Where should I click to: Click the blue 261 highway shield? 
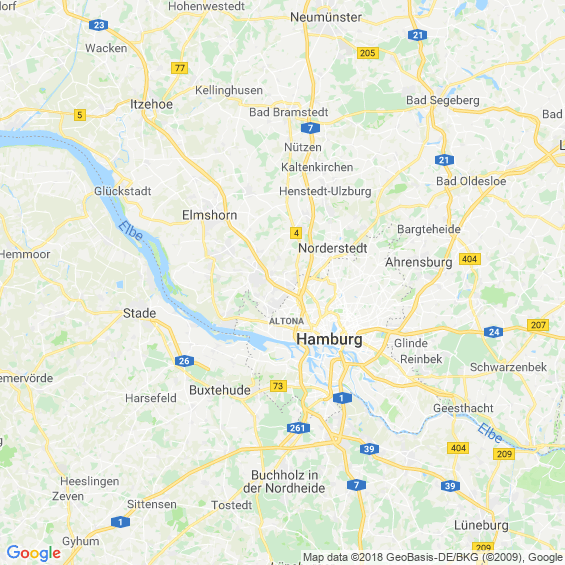click(298, 428)
